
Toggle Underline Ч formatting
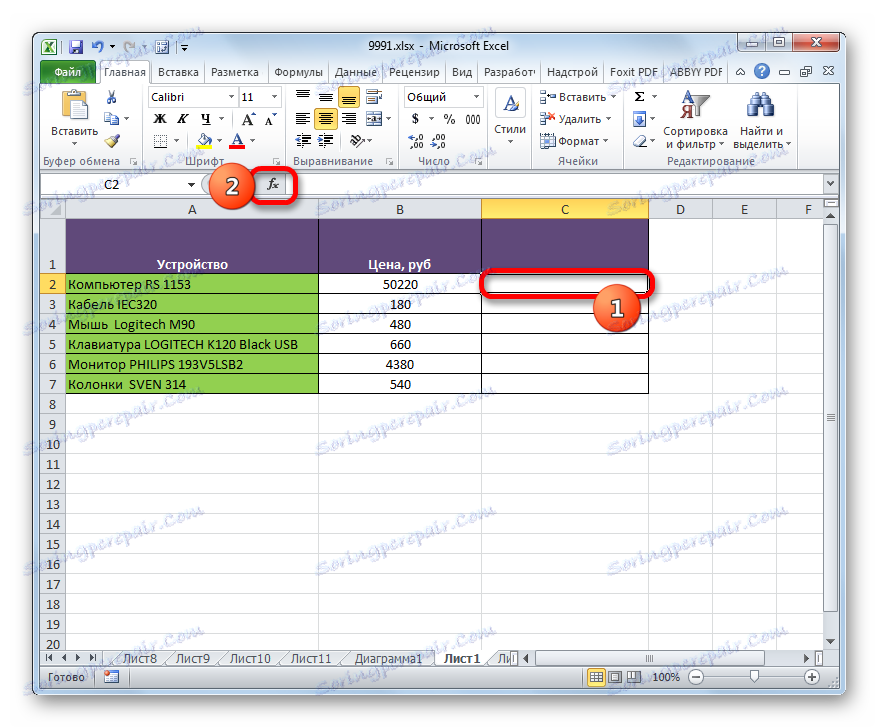(206, 119)
